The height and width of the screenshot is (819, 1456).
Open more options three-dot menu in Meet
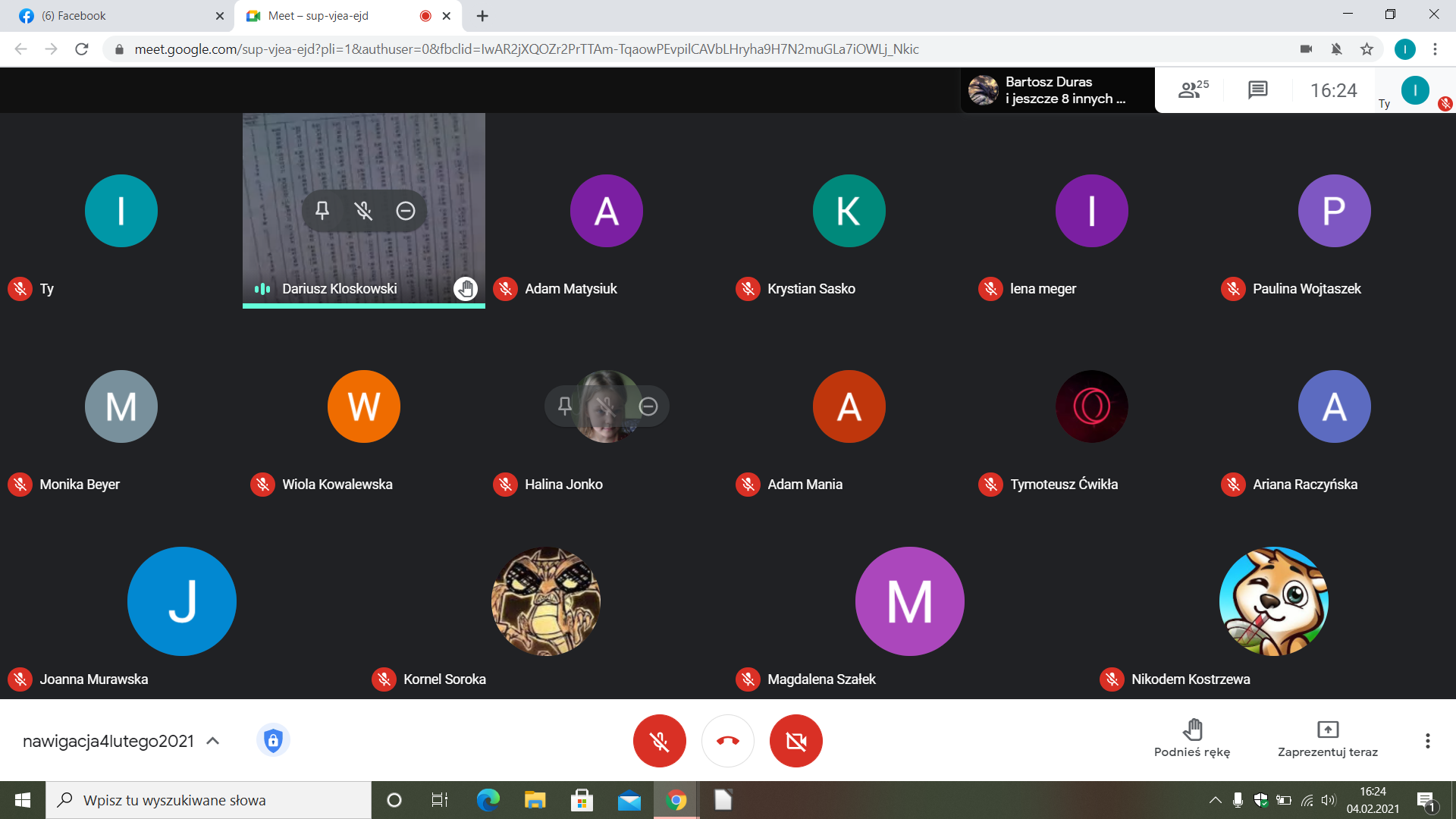(x=1427, y=741)
